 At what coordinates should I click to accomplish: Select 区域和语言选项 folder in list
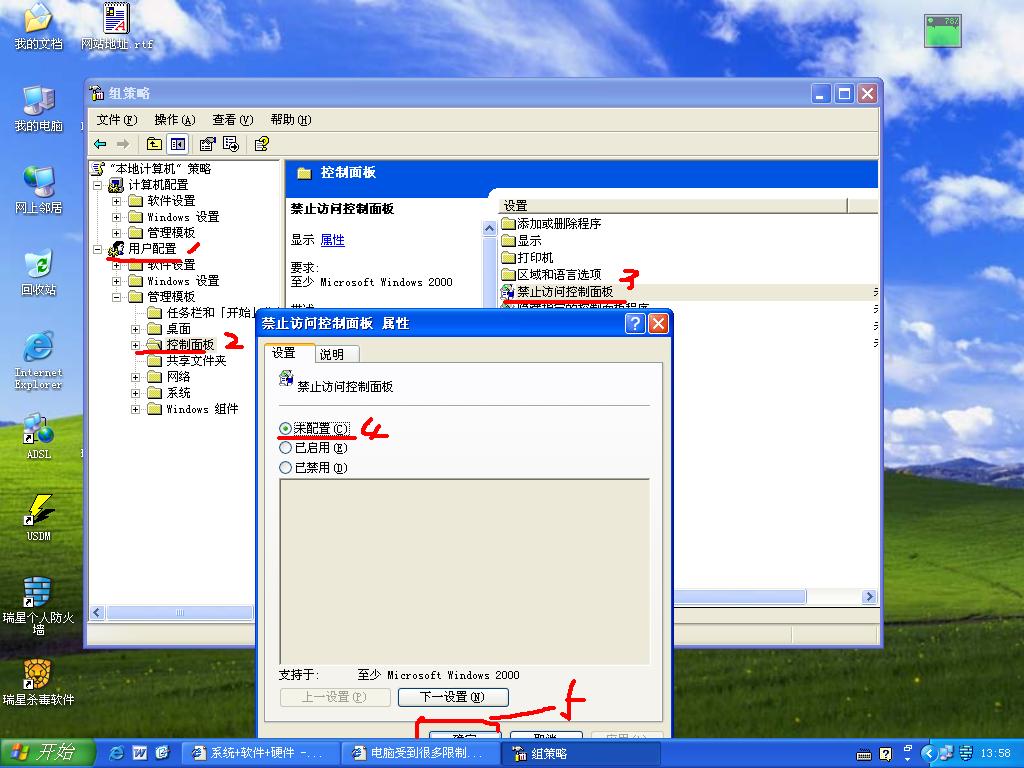point(552,274)
